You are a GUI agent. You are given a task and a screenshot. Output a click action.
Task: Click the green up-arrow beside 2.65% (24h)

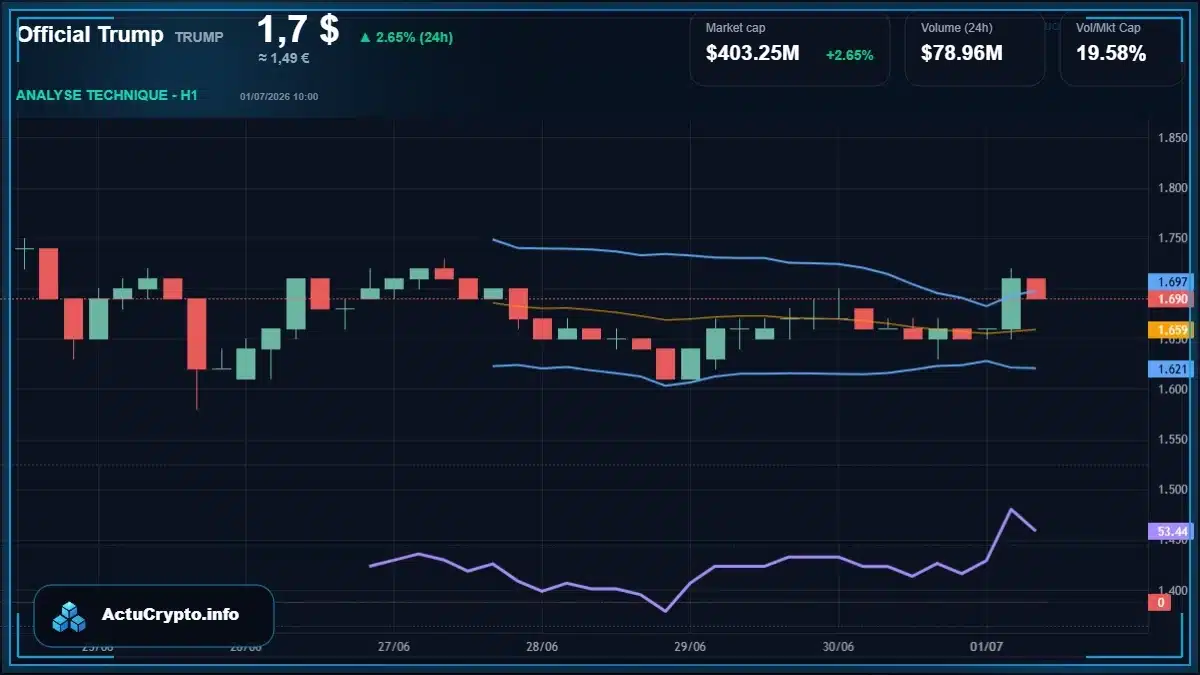[x=365, y=38]
